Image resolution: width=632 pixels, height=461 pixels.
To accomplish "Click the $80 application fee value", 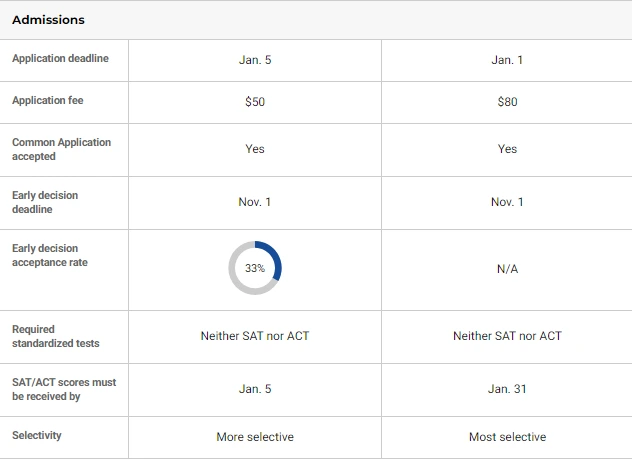I will point(507,102).
